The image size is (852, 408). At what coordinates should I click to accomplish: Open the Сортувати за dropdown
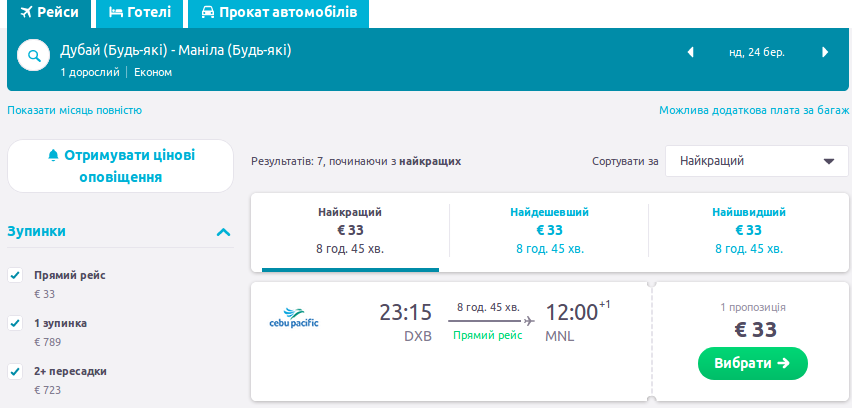point(756,161)
